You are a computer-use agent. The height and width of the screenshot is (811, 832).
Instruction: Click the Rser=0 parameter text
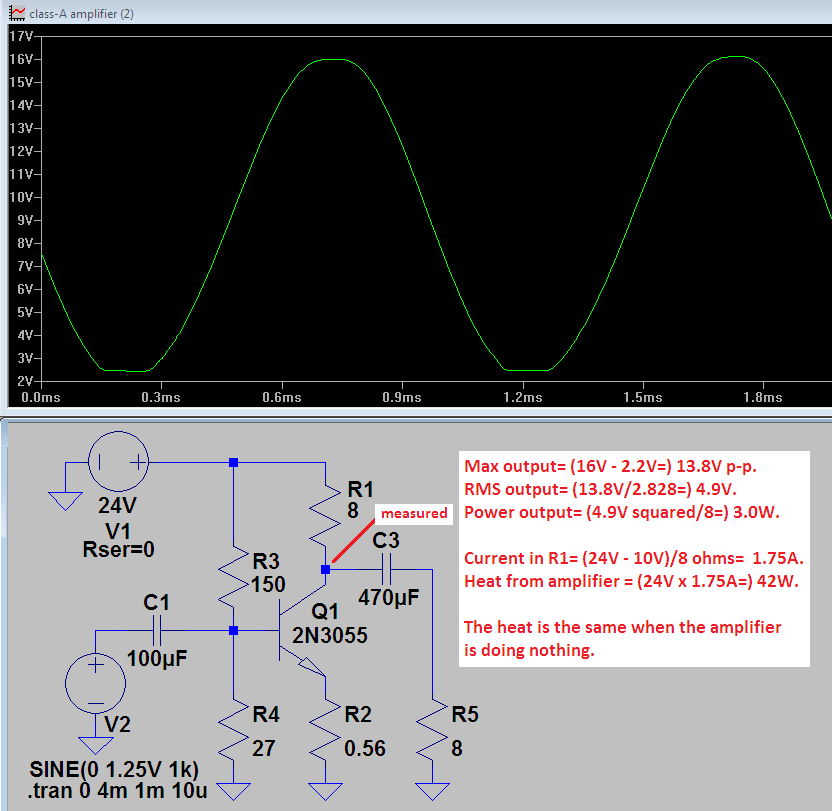coord(118,549)
